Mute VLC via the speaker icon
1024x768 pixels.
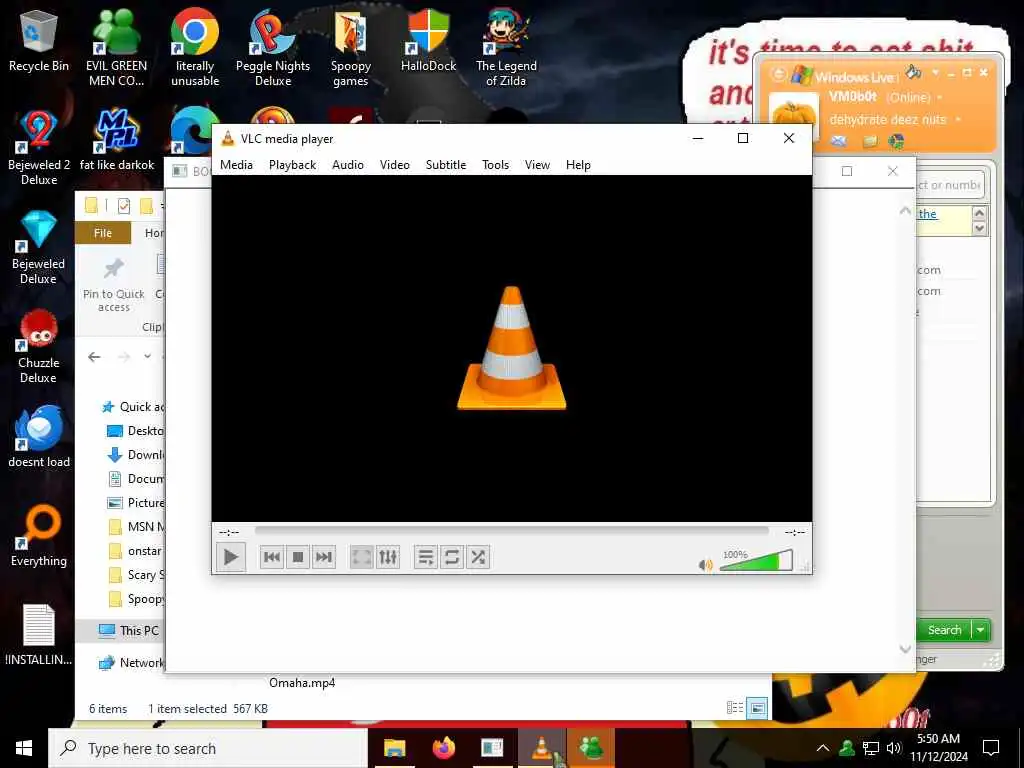[x=705, y=565]
